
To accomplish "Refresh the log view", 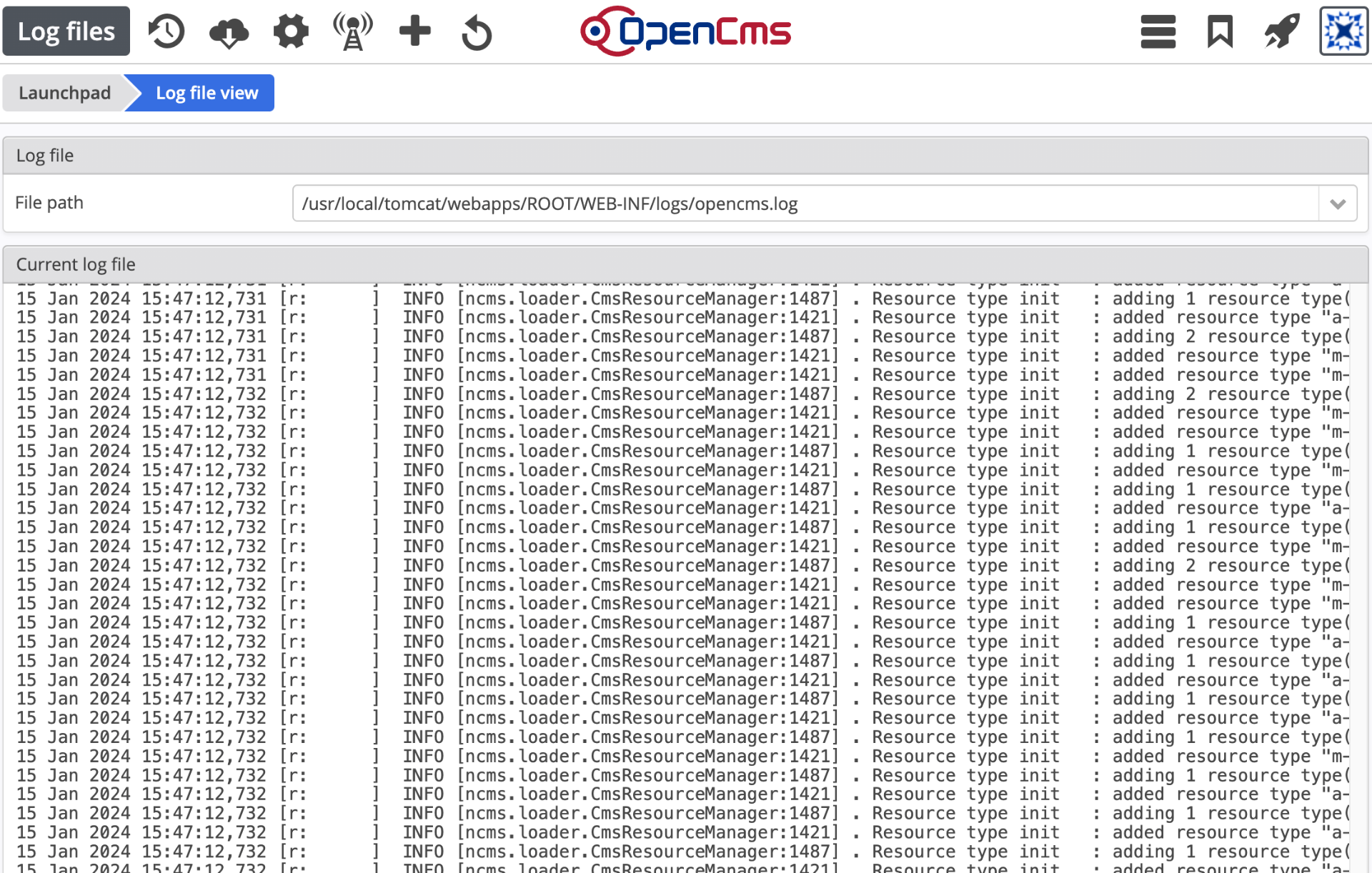I will (477, 31).
